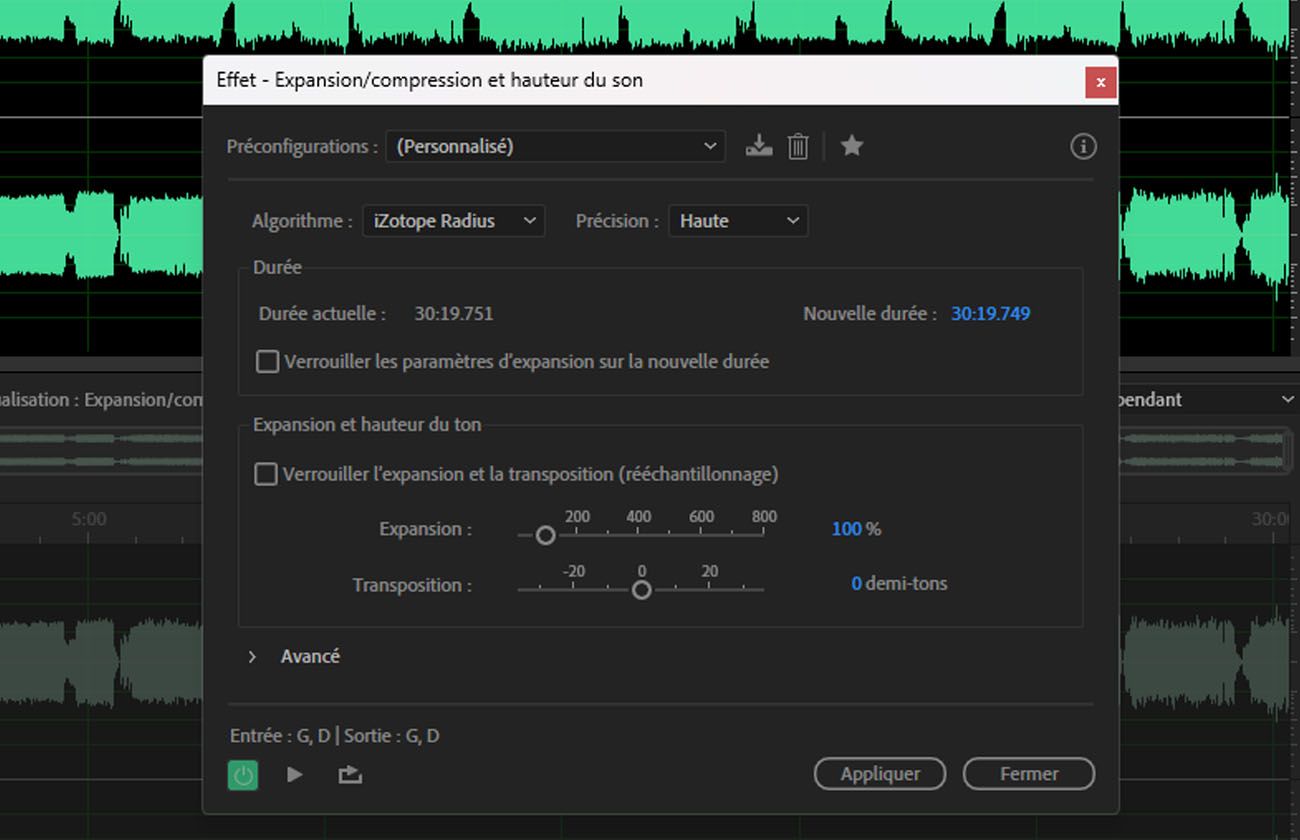Toggle the green effect power button
This screenshot has height=840, width=1300.
[x=243, y=774]
